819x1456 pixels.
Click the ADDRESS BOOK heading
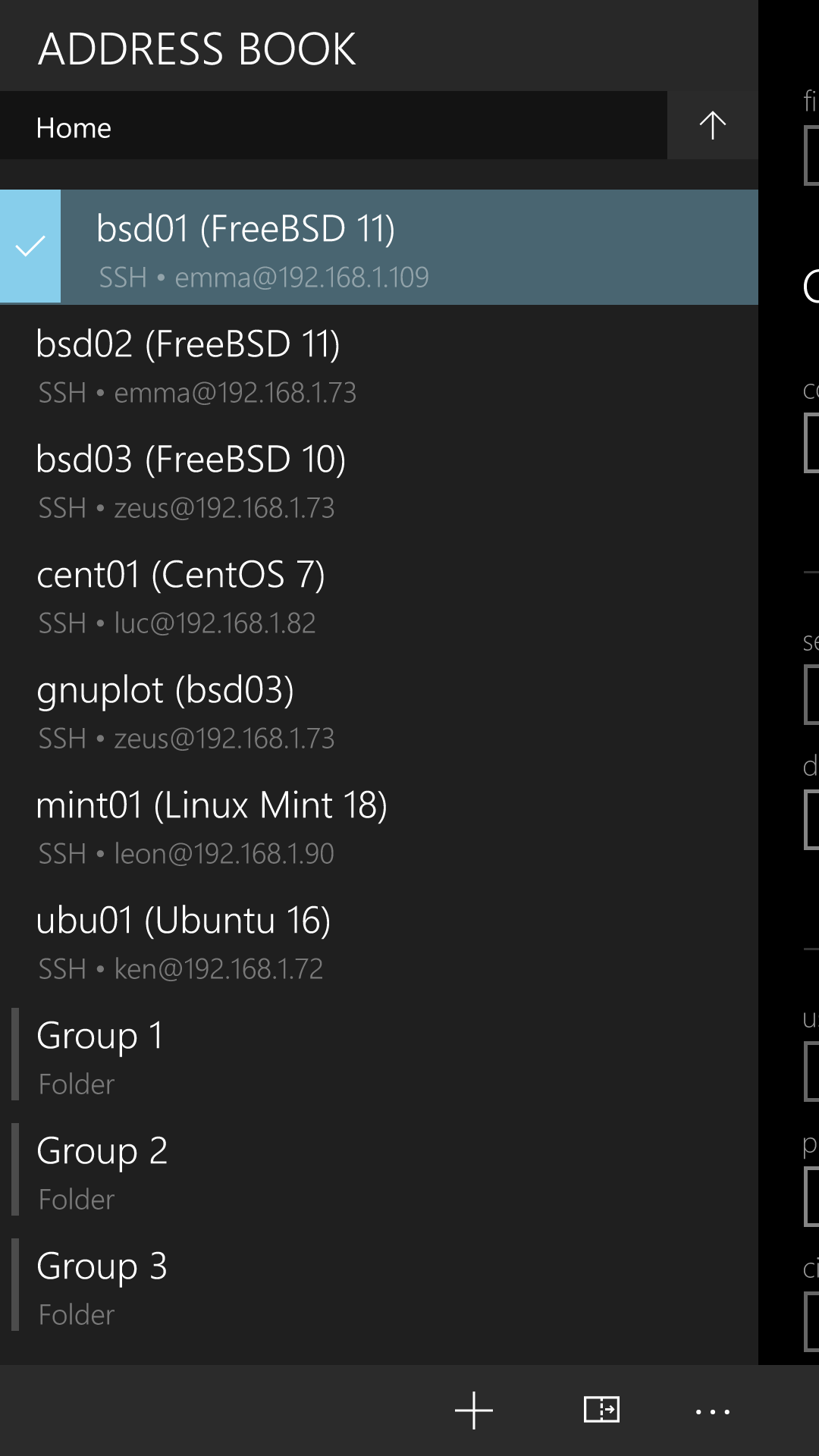(197, 48)
